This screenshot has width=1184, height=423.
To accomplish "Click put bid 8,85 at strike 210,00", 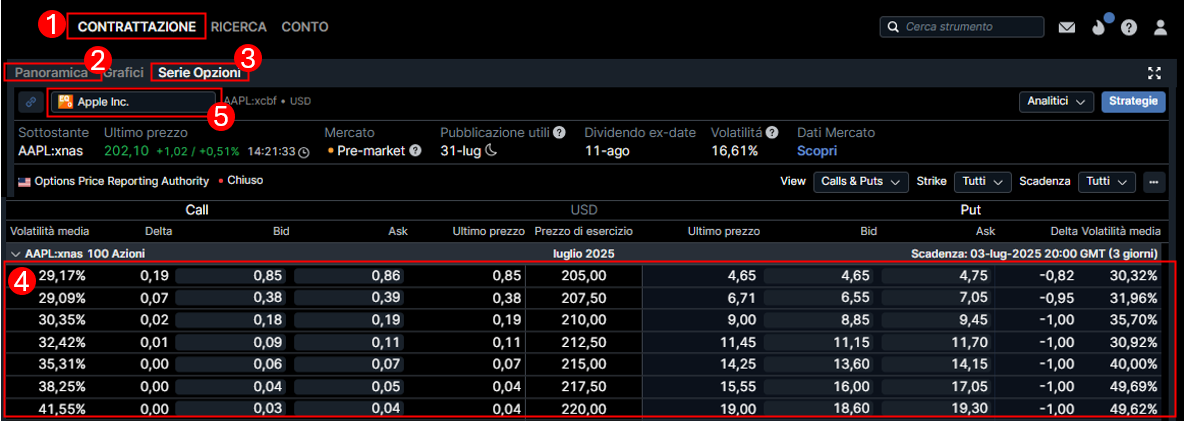I will click(x=820, y=320).
